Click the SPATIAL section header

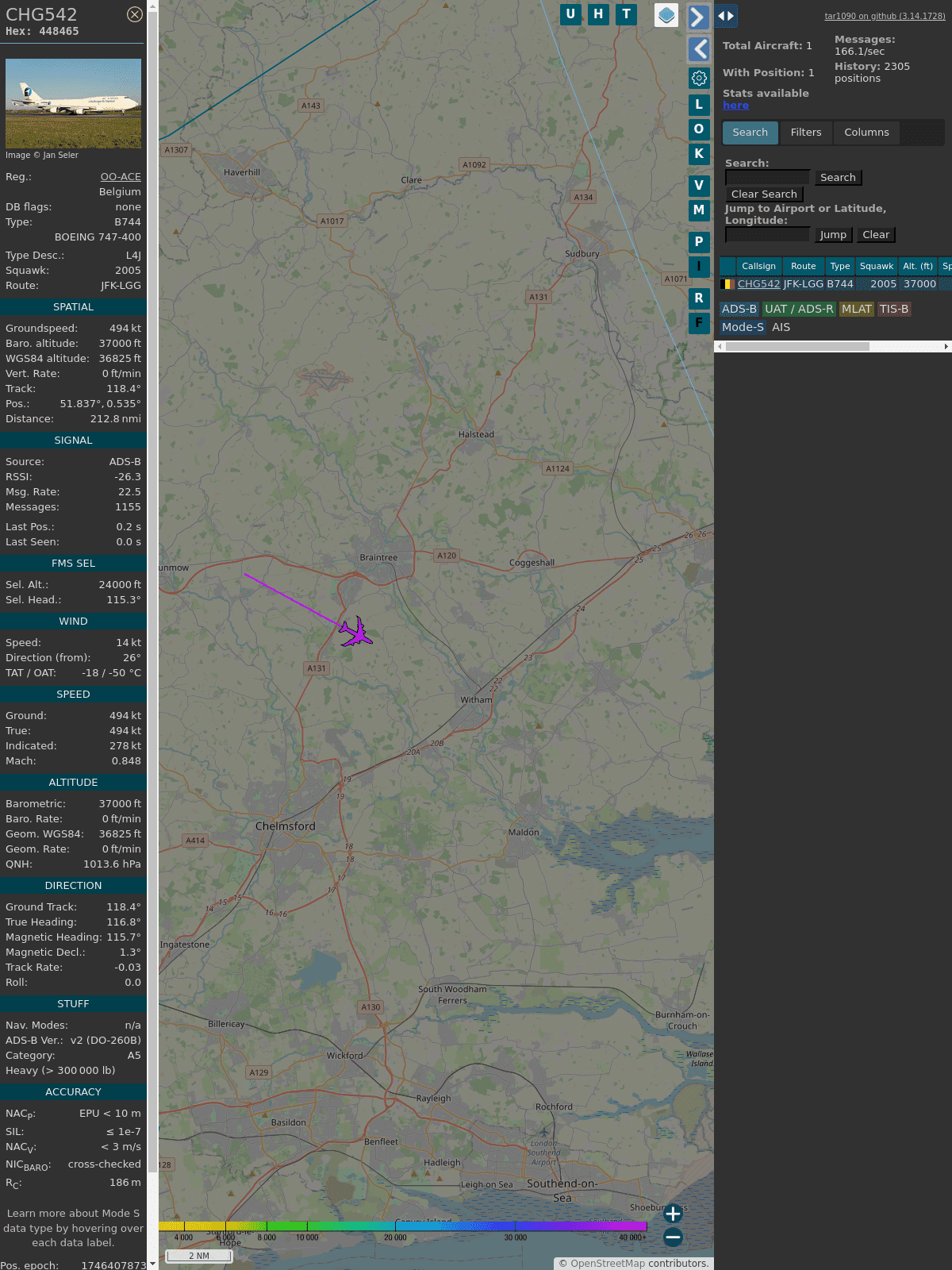73,307
